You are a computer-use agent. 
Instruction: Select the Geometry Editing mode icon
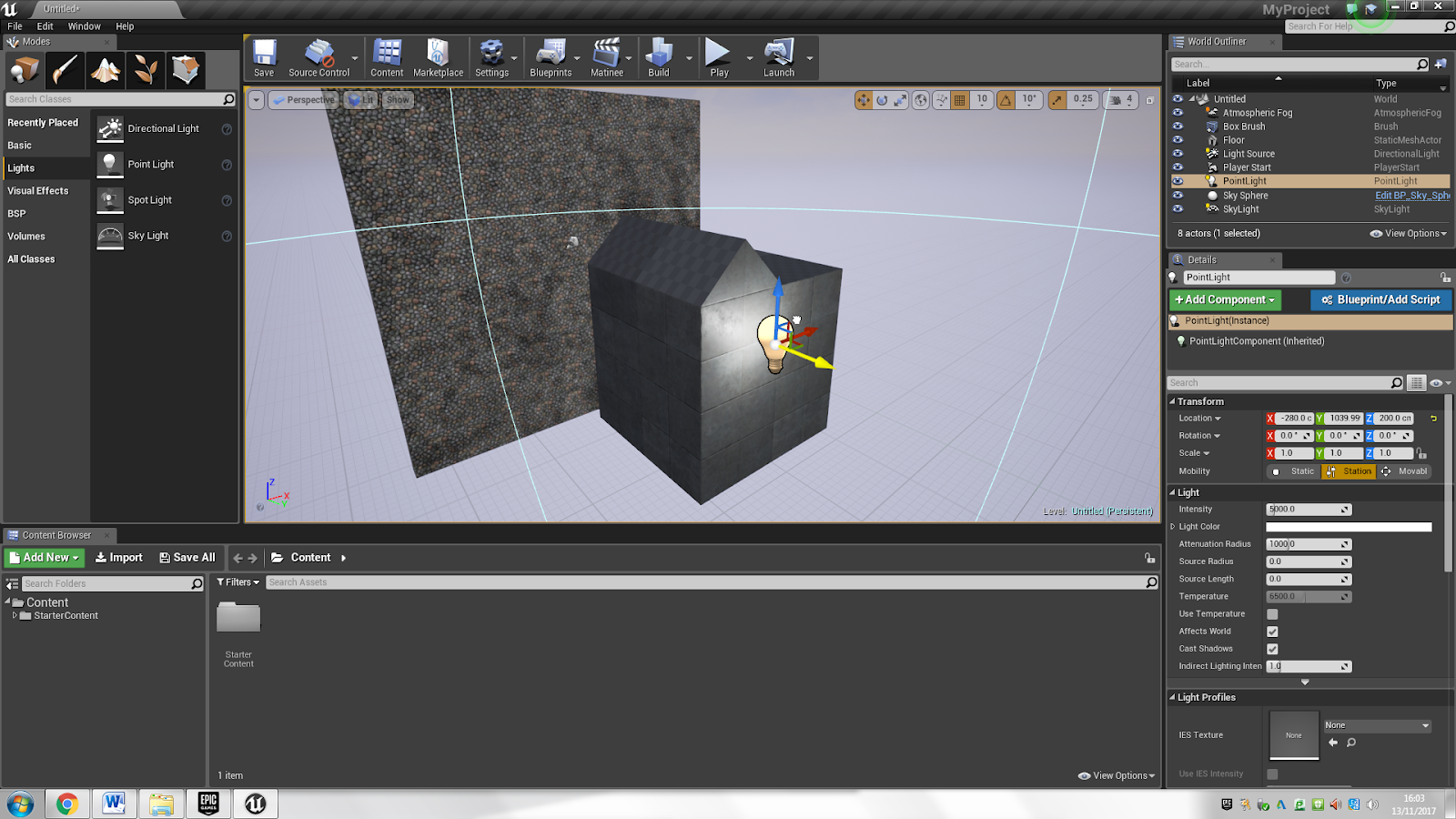point(185,70)
